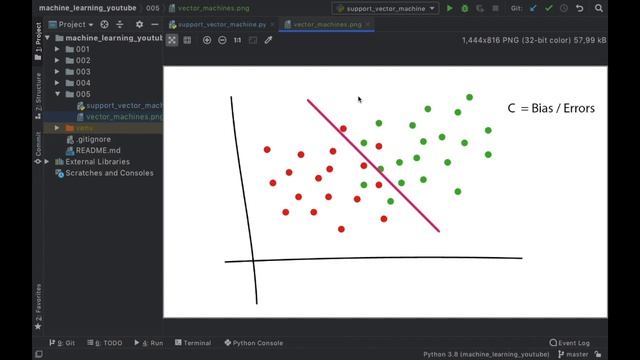The height and width of the screenshot is (360, 640).
Task: Toggle the grid in image viewer
Action: 187,40
